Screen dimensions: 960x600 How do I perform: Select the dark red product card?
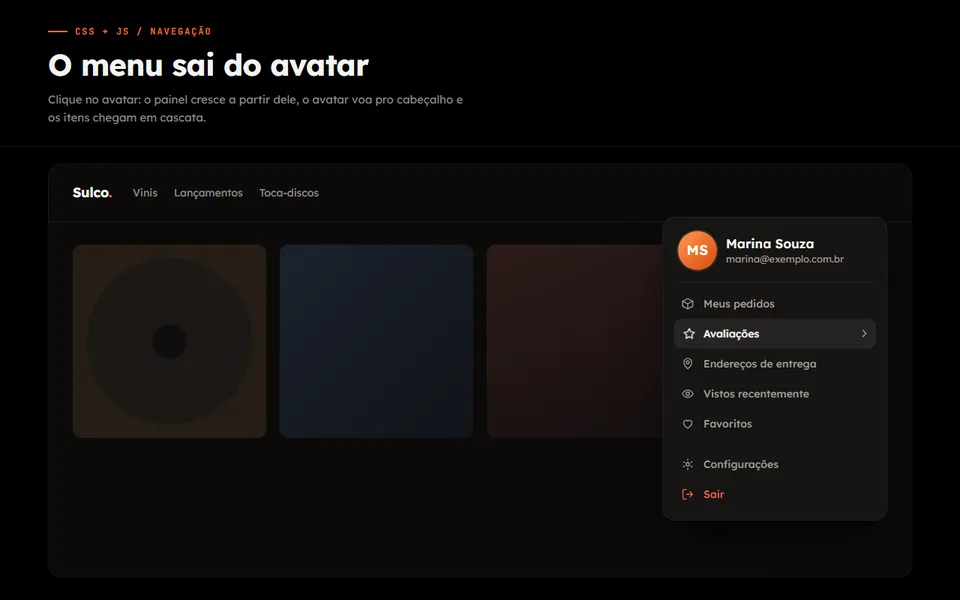point(574,341)
